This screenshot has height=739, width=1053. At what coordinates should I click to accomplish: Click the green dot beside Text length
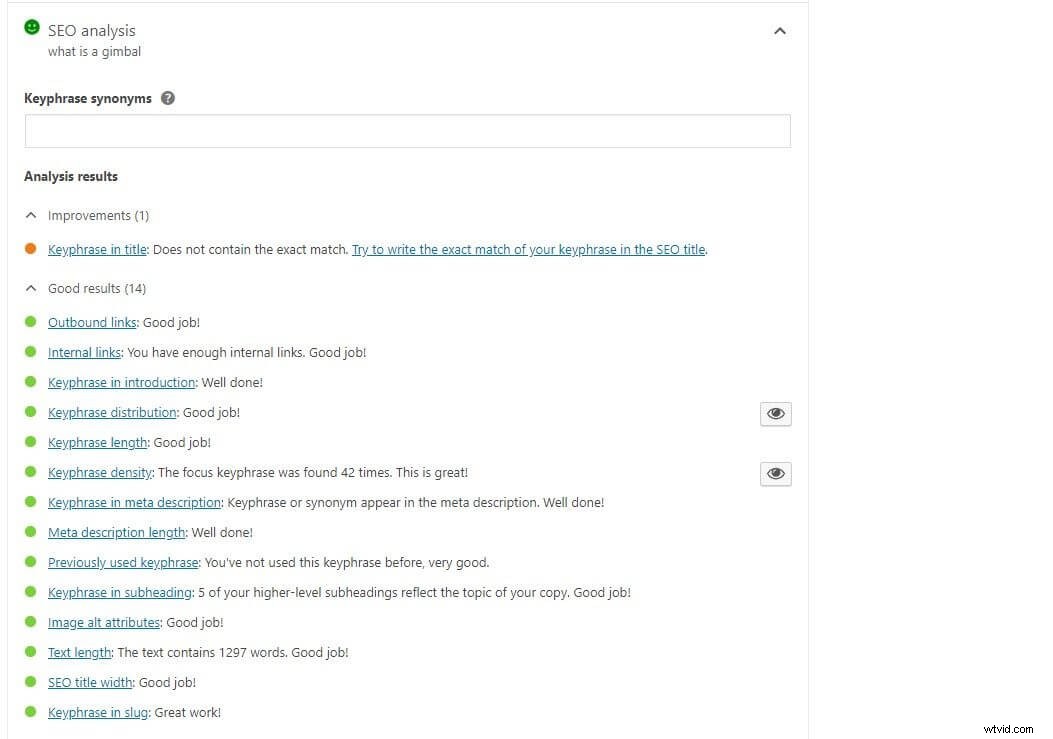coord(30,652)
